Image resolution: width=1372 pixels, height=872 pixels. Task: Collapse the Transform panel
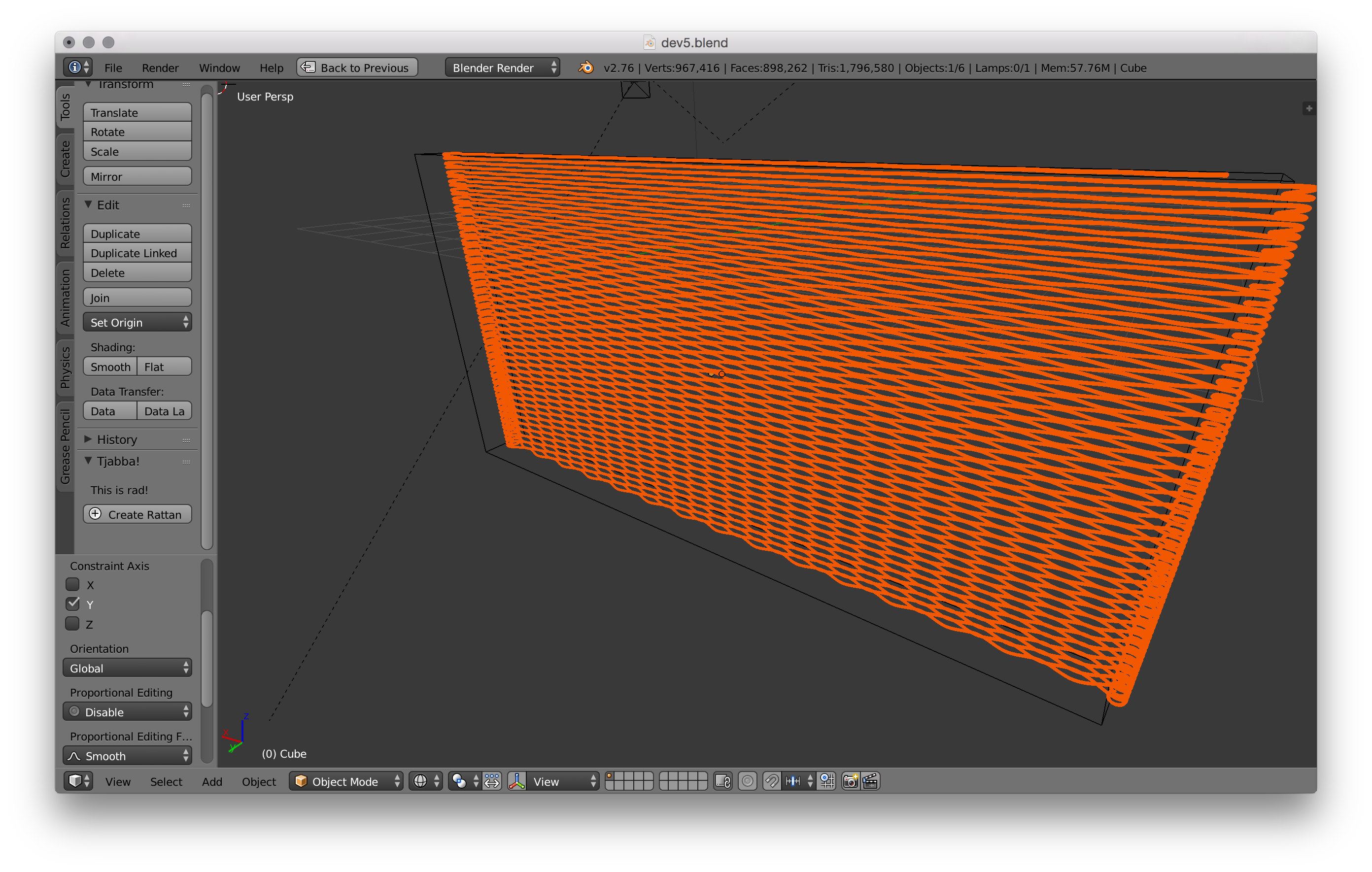88,84
